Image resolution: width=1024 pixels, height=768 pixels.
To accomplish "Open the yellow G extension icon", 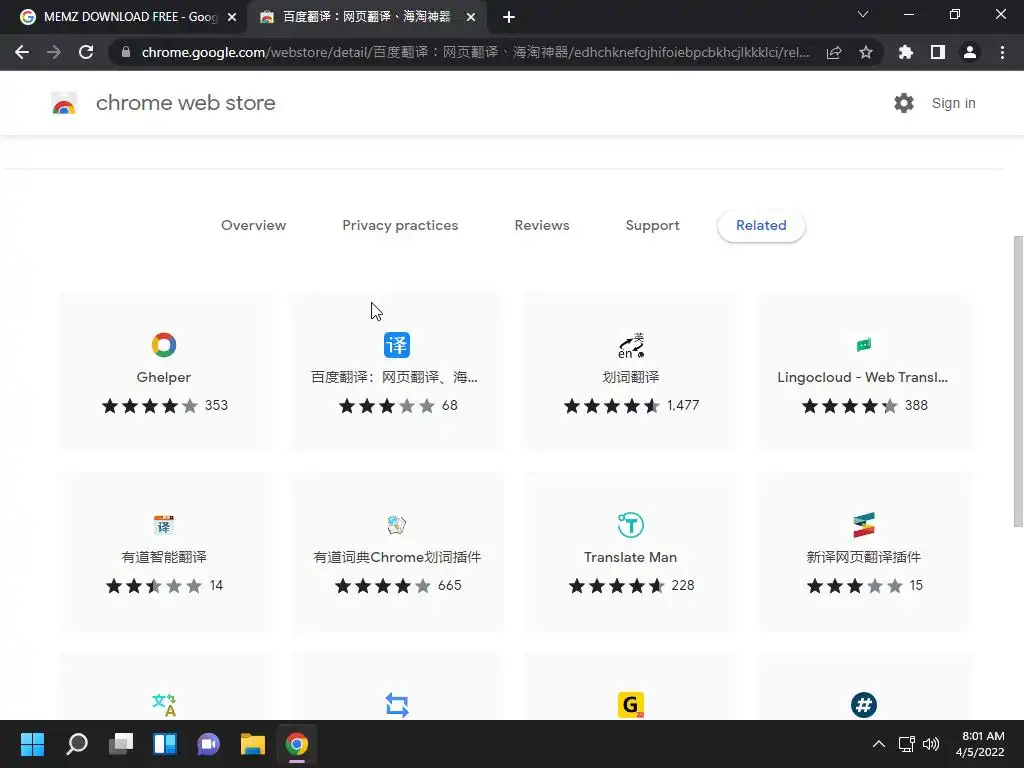I will 630,705.
